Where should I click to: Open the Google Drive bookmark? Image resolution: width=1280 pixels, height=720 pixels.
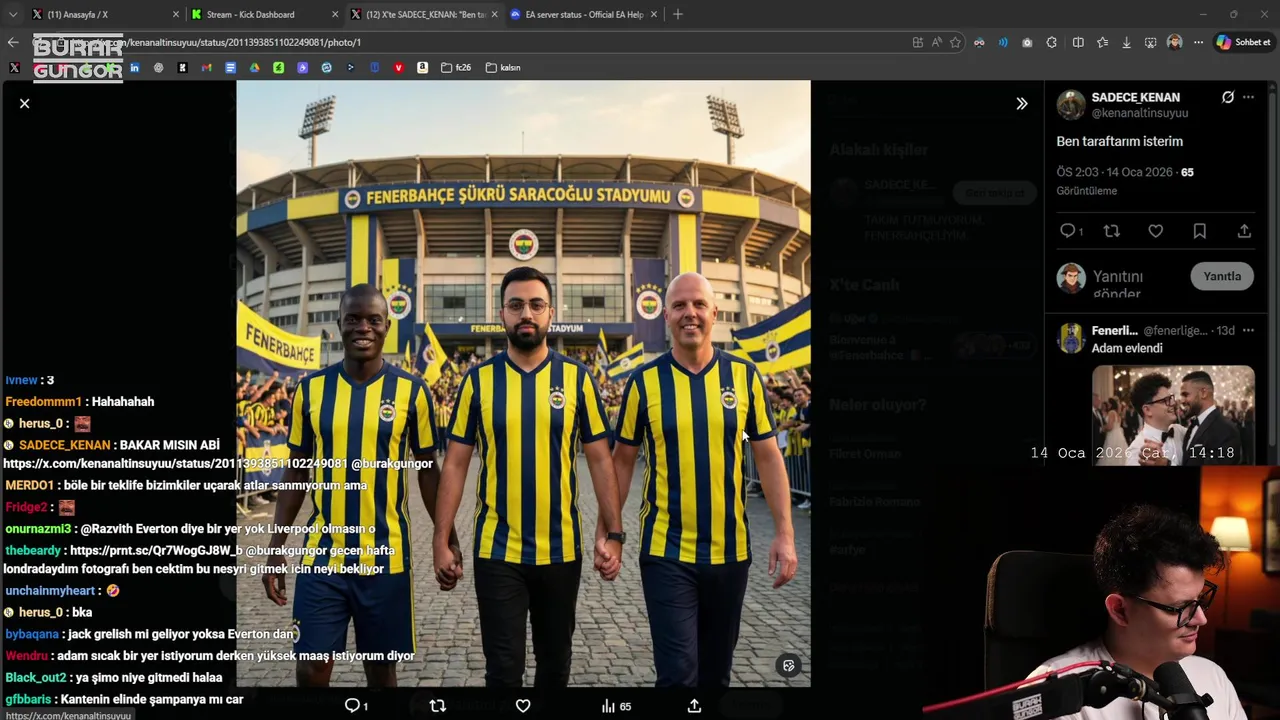(254, 67)
